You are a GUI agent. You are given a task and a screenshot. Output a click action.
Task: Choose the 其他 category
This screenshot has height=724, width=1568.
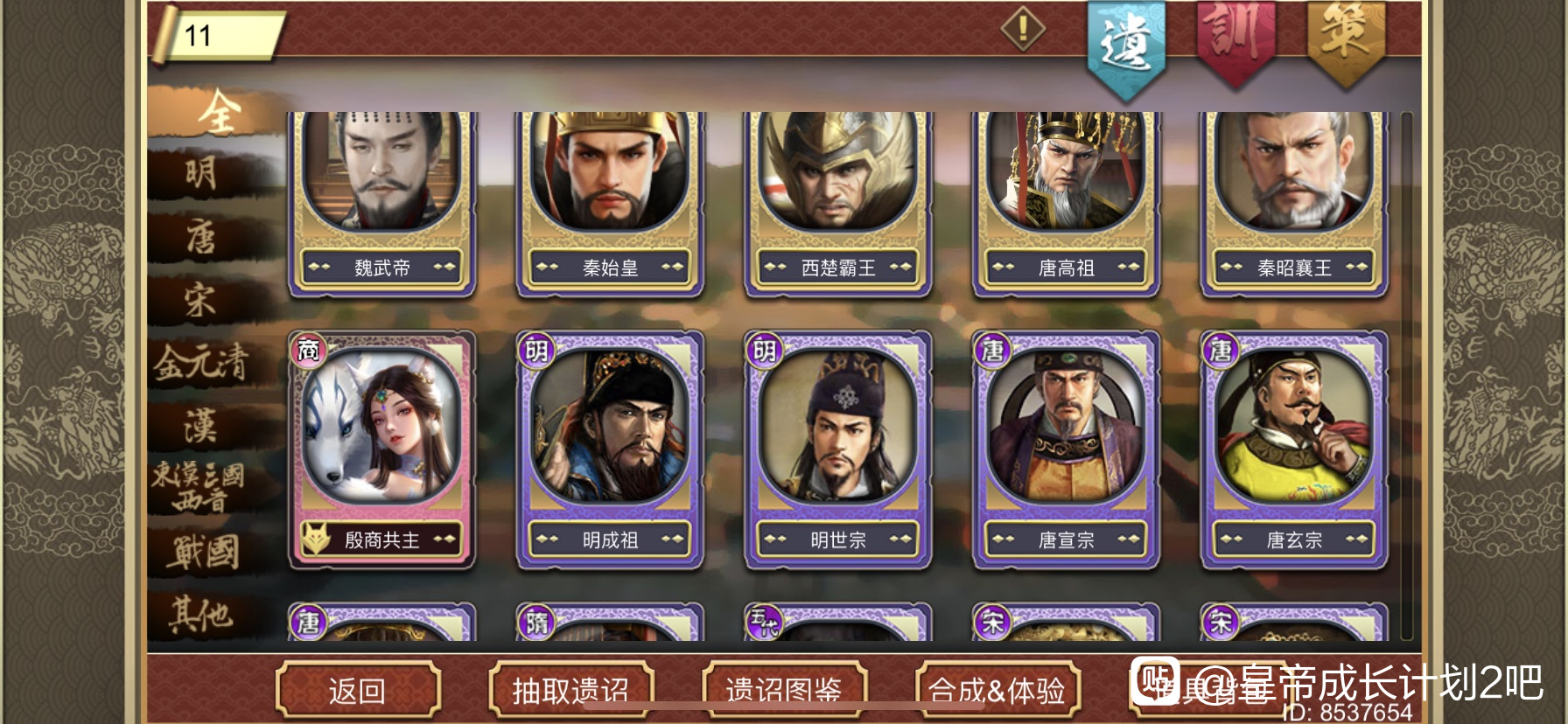click(201, 614)
